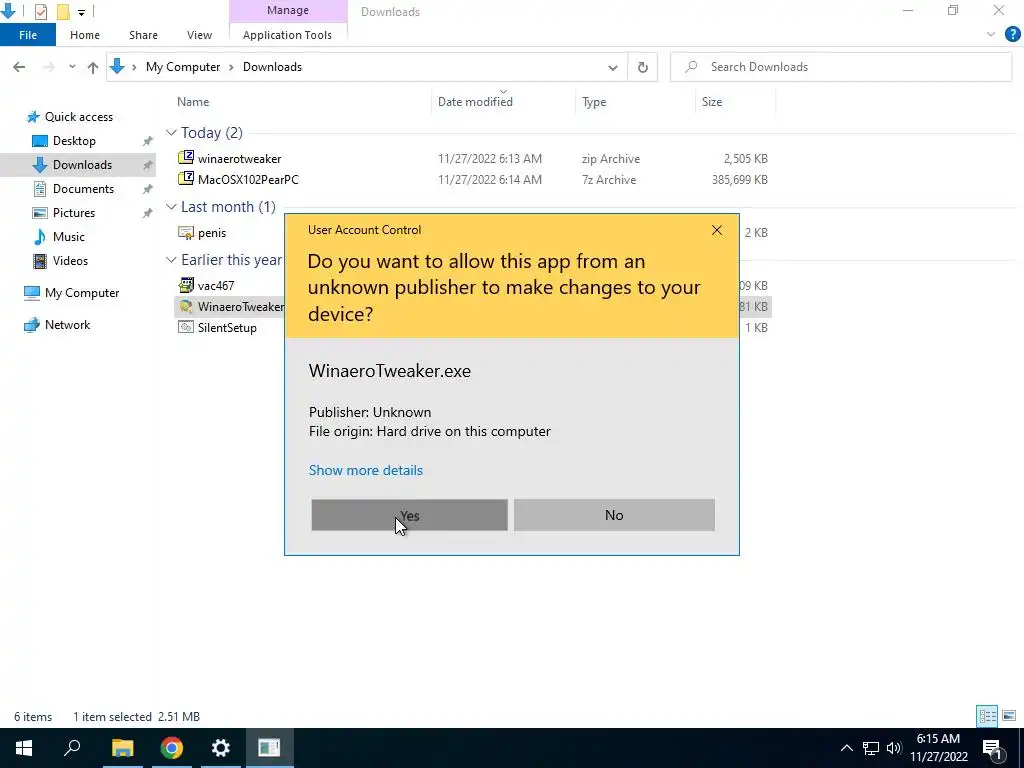Sort by Name column header
The image size is (1024, 768).
(x=193, y=102)
